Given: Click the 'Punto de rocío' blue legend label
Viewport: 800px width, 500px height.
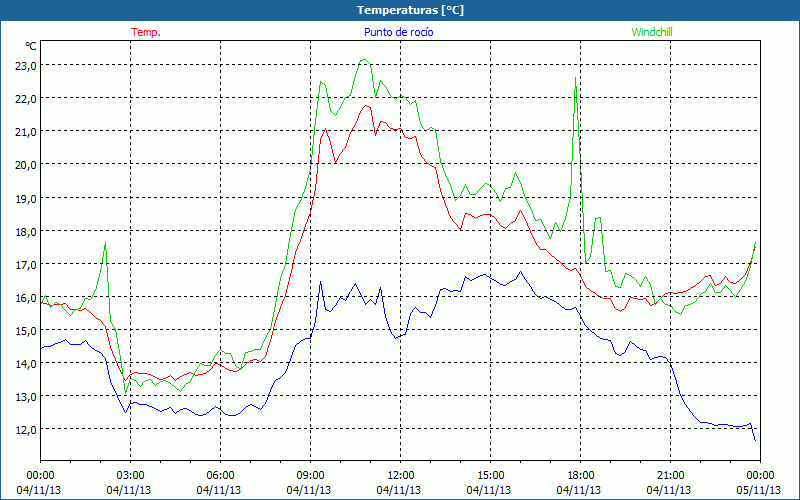Looking at the screenshot, I should click(x=398, y=32).
